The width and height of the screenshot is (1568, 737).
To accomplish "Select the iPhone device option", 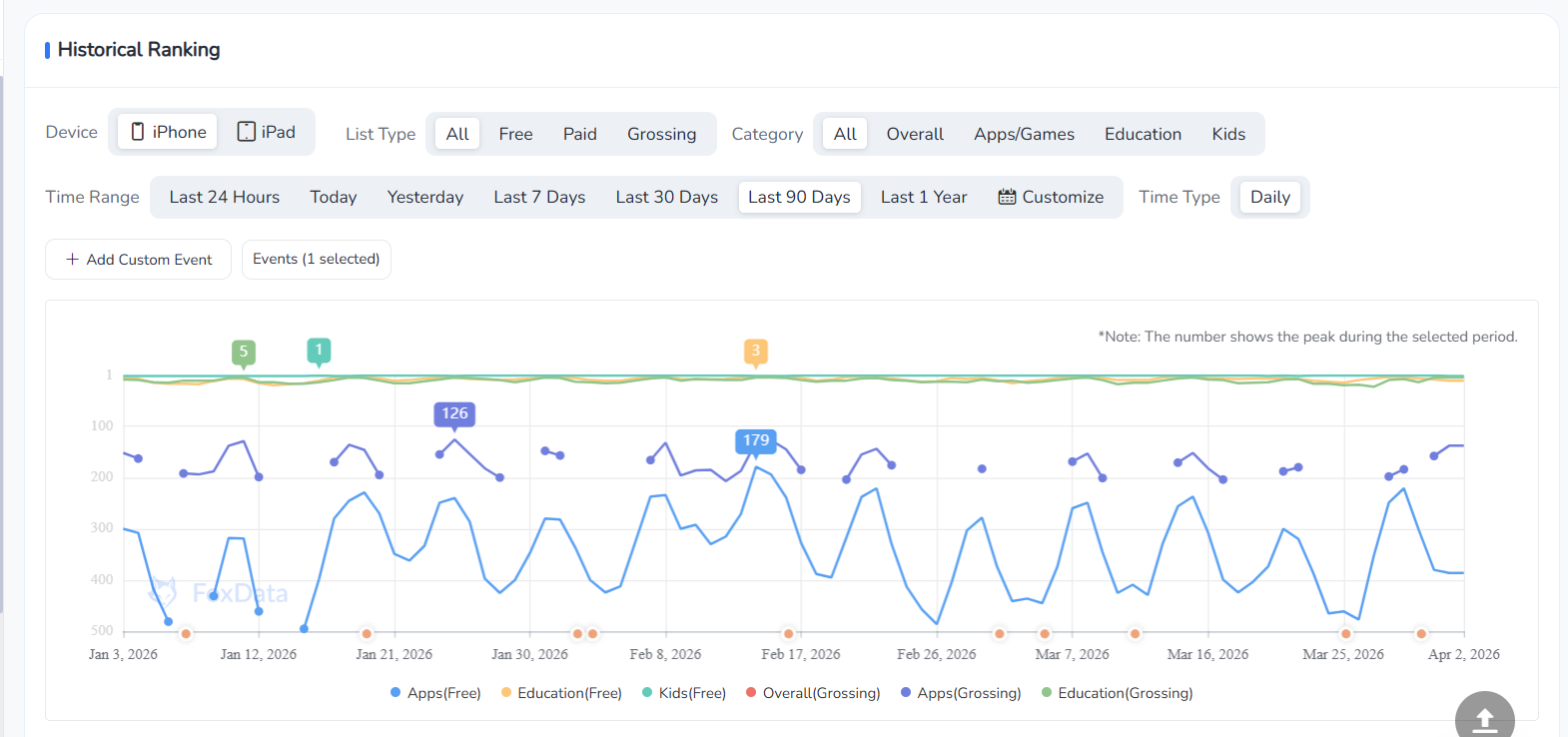I will click(168, 132).
